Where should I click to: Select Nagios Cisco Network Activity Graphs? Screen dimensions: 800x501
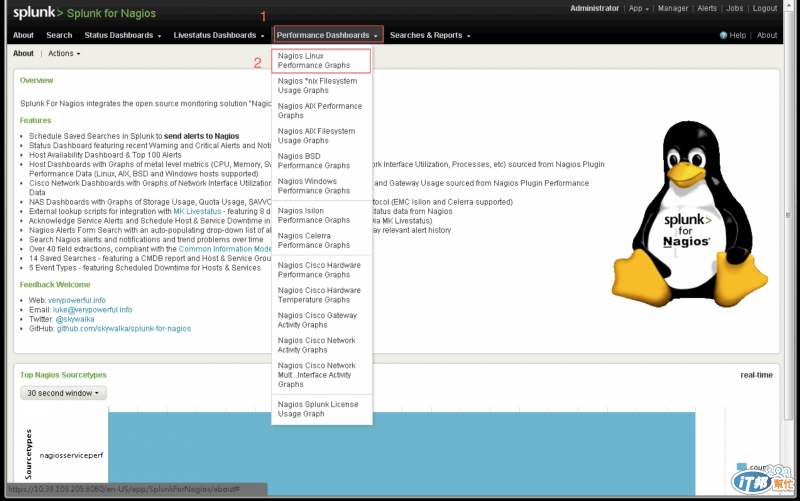322,345
